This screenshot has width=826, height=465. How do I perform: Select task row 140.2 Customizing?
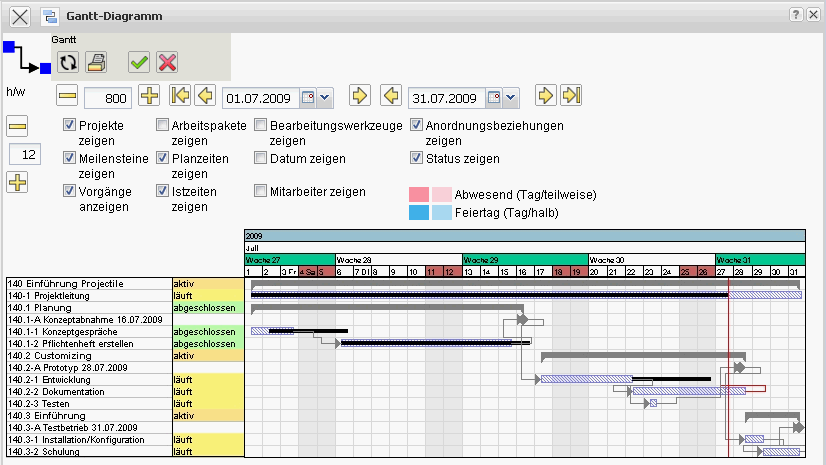click(x=89, y=355)
